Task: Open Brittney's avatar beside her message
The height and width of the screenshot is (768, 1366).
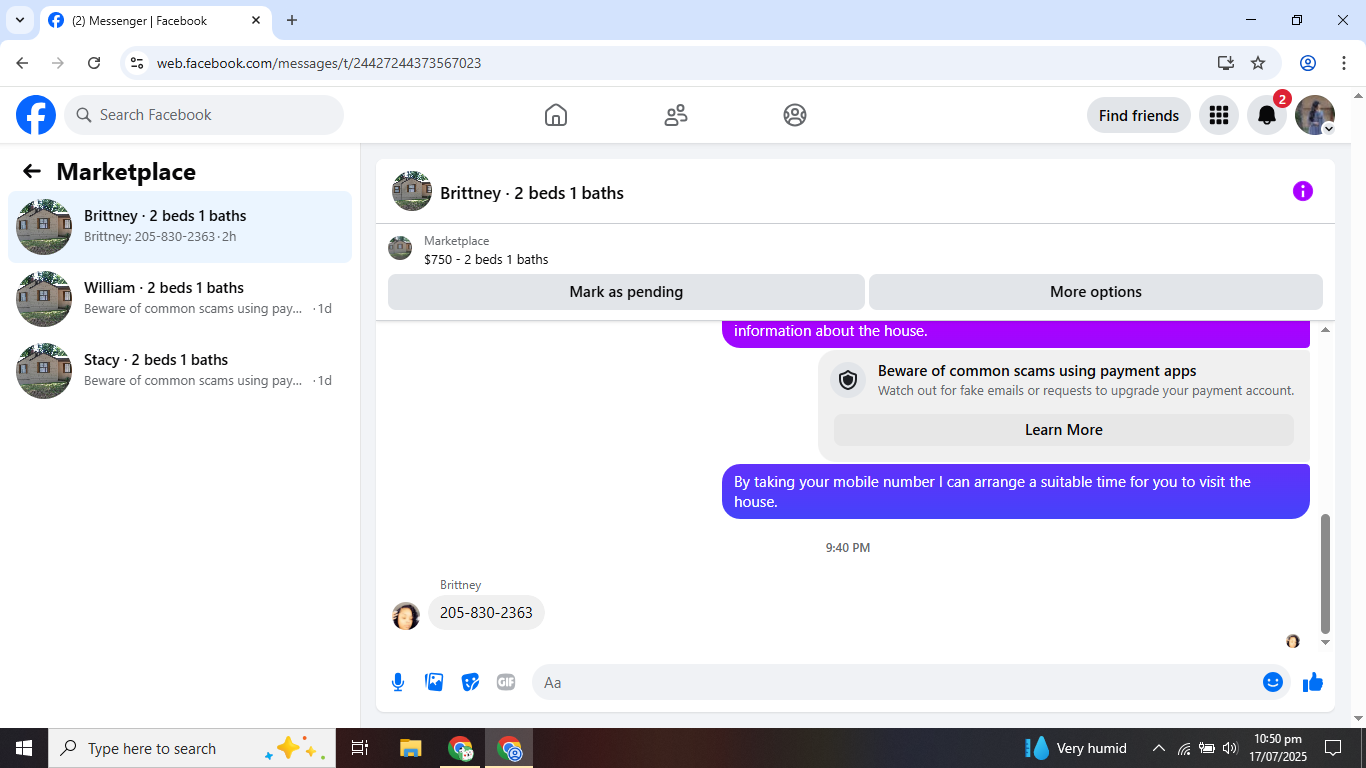Action: (x=406, y=615)
